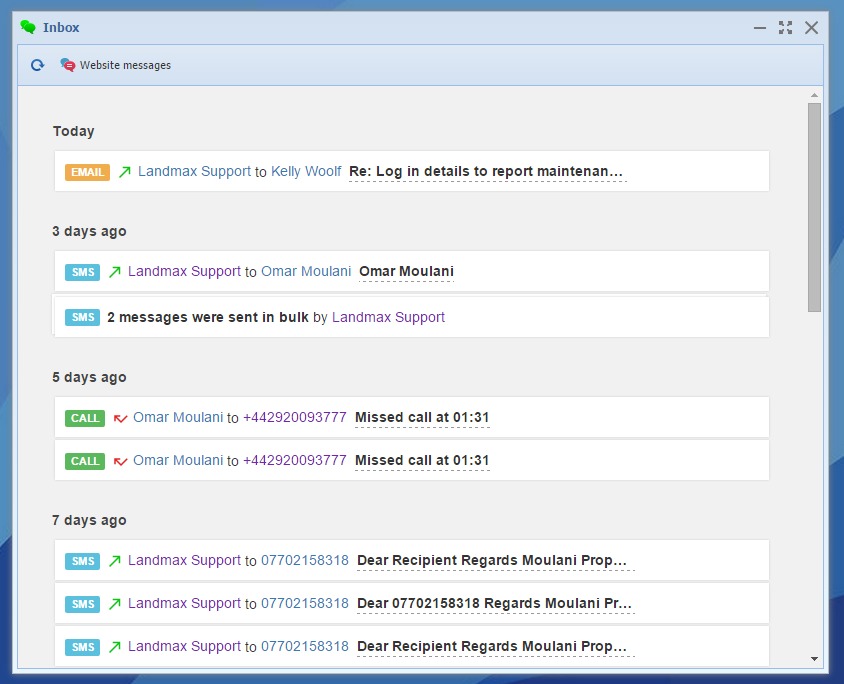
Task: Click the scrollbar up arrow
Action: pyautogui.click(x=814, y=95)
